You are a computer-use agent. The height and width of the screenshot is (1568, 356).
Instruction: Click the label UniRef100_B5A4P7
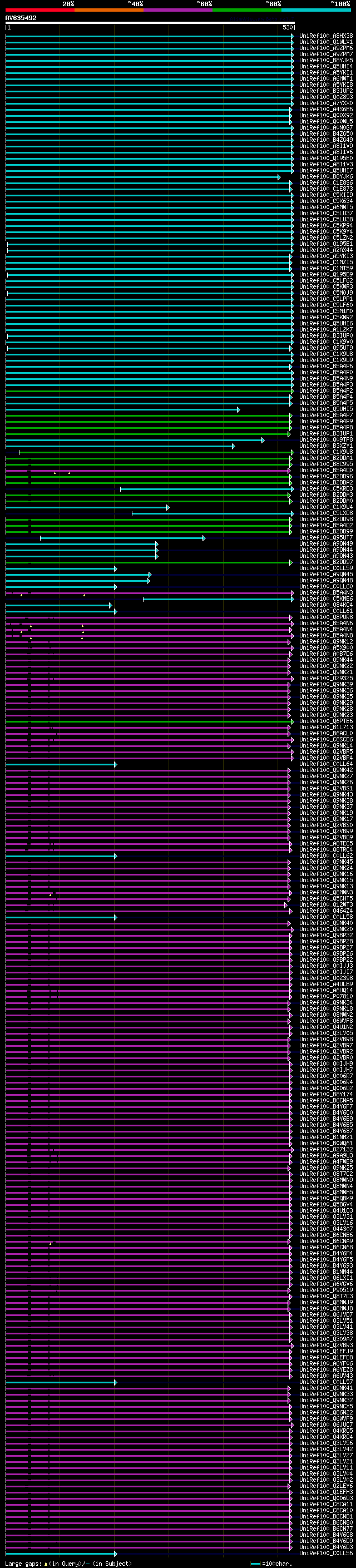tap(325, 415)
